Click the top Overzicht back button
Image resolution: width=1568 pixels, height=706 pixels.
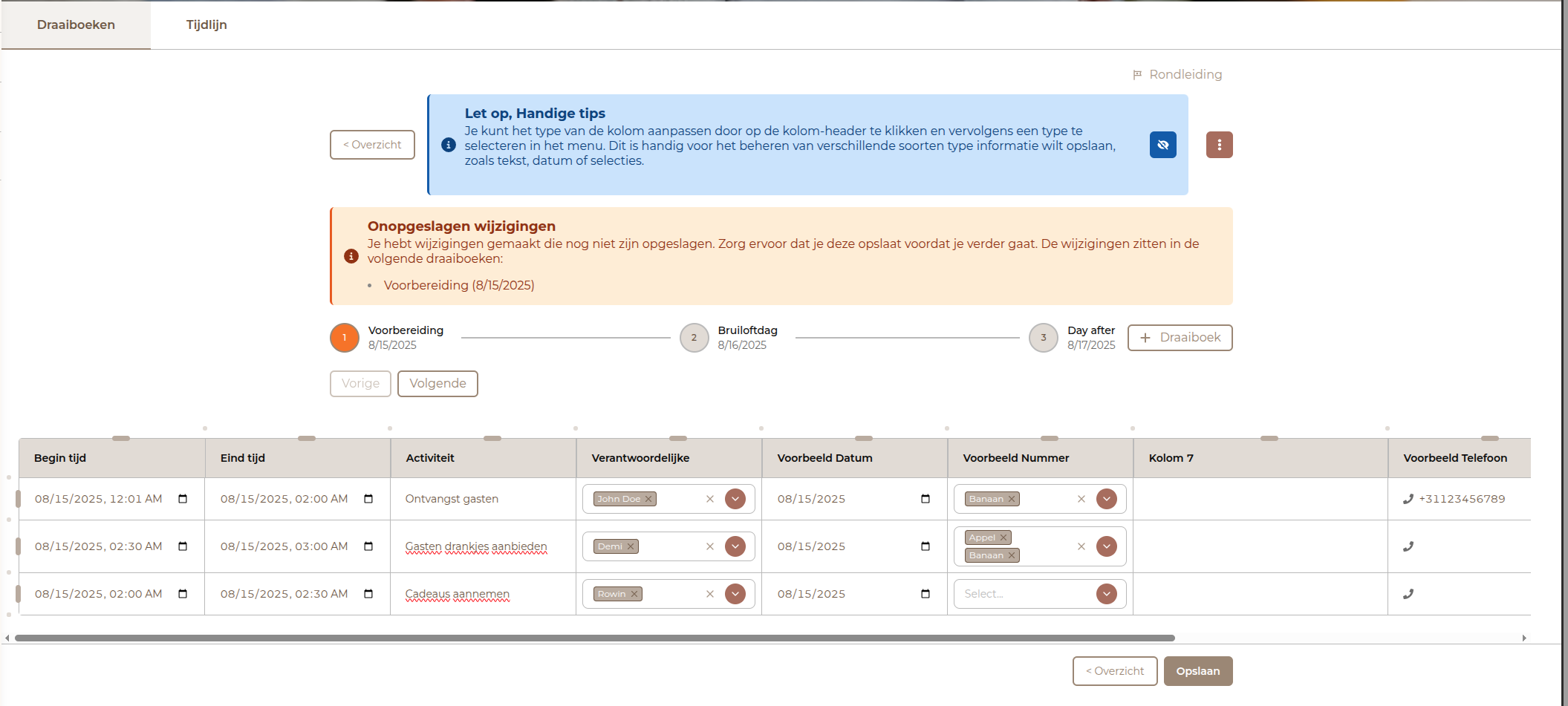pos(372,145)
